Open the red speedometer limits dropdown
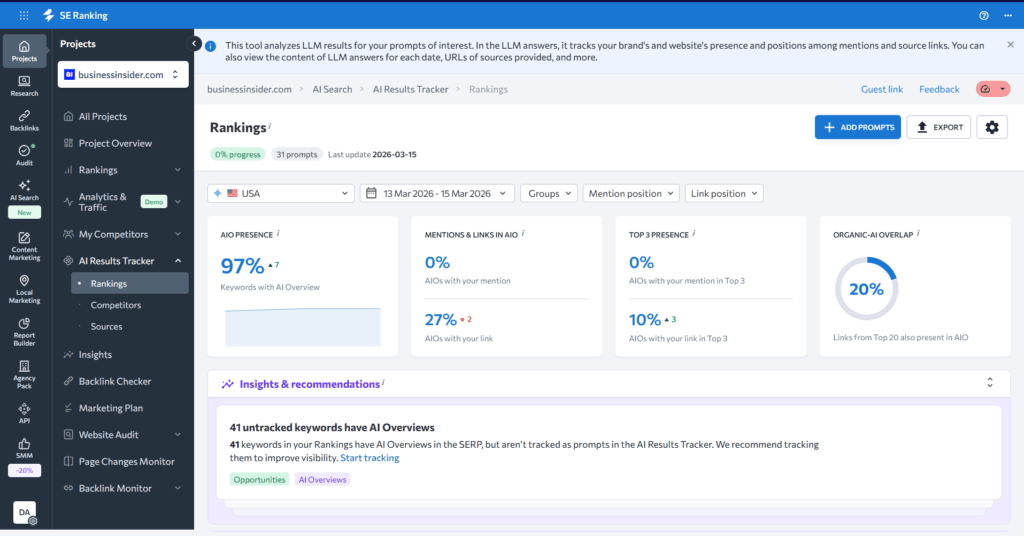The height and width of the screenshot is (536, 1024). pos(993,89)
